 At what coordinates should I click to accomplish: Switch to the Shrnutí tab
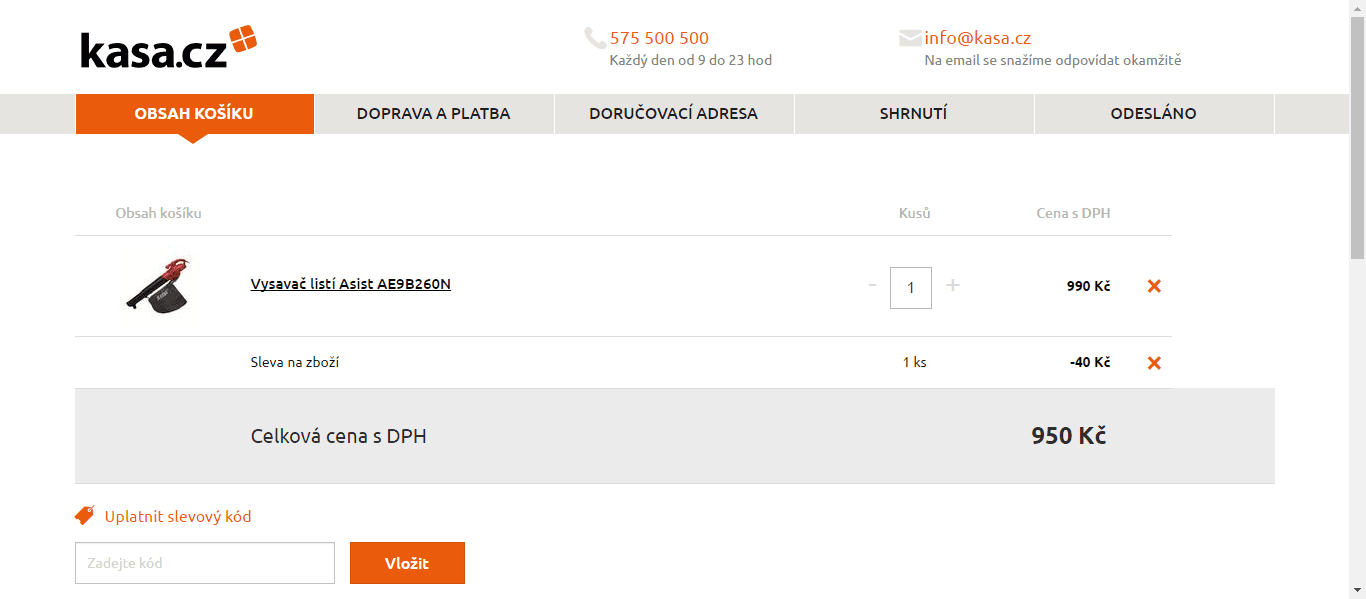(x=914, y=114)
